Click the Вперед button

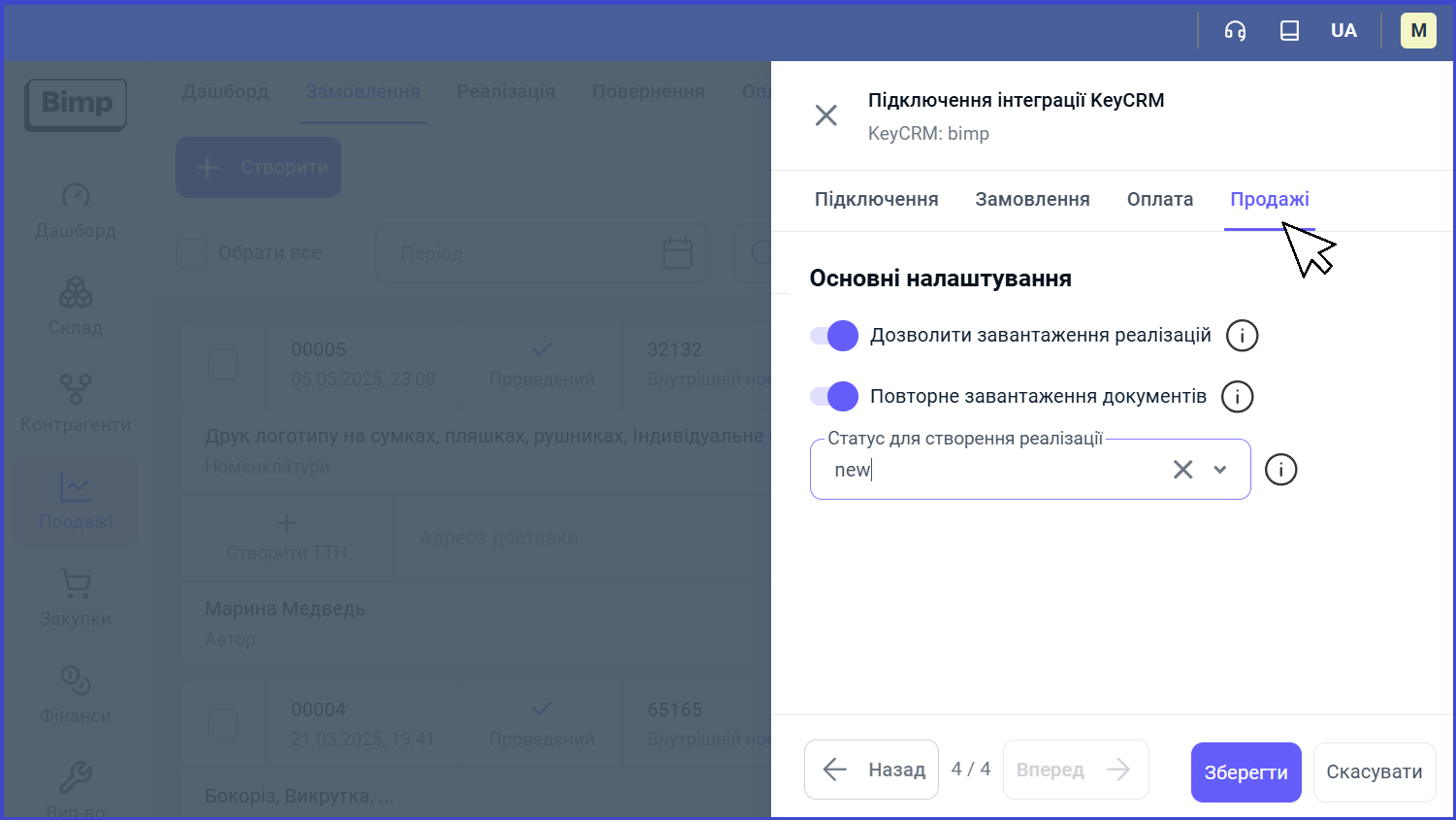[1076, 770]
